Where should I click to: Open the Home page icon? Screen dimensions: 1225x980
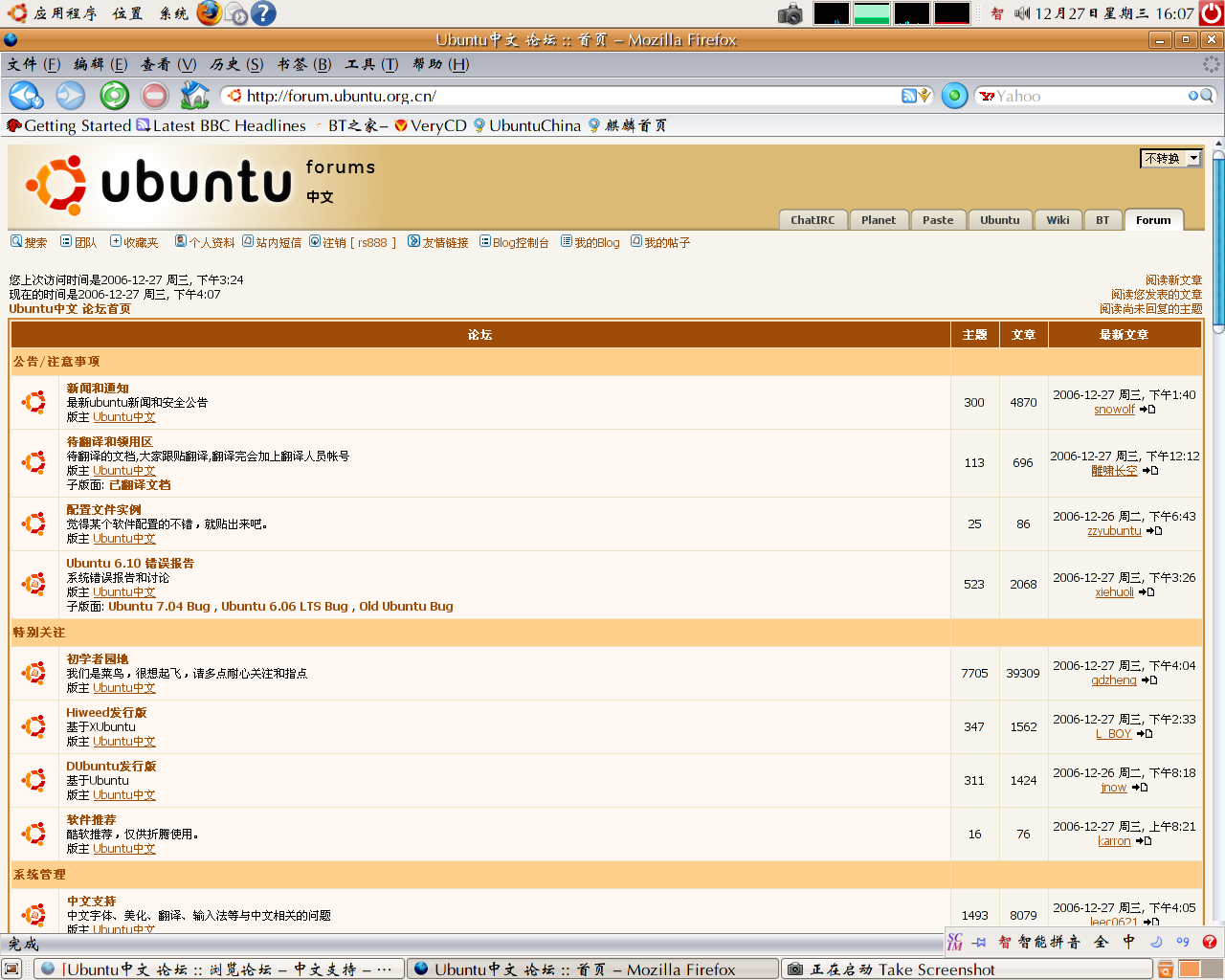195,95
